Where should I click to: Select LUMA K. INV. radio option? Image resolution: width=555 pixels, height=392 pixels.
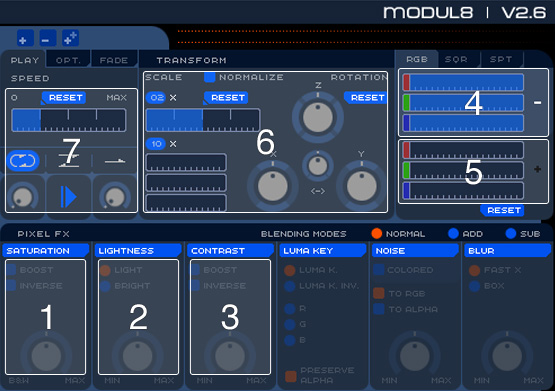290,286
